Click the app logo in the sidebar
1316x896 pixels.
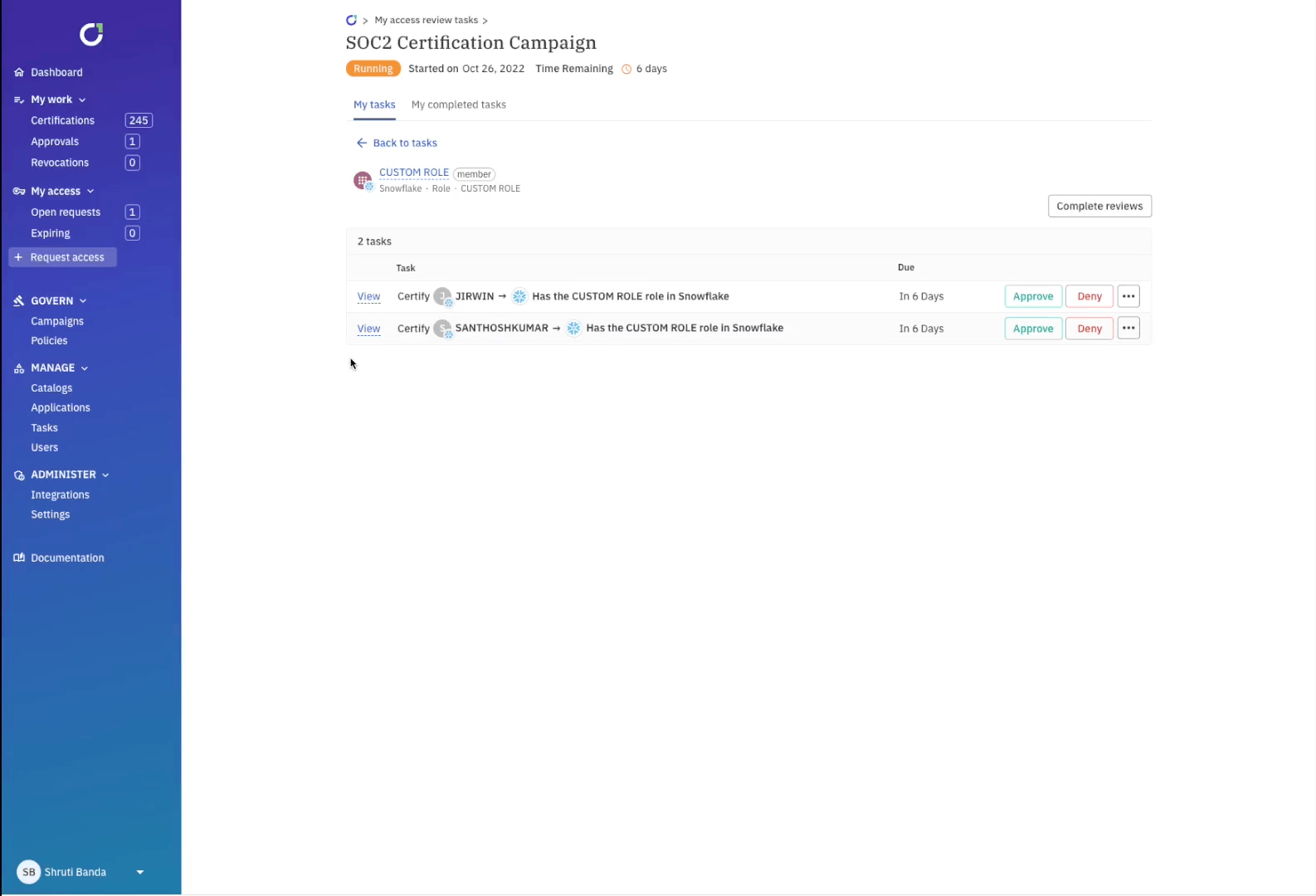click(x=91, y=34)
